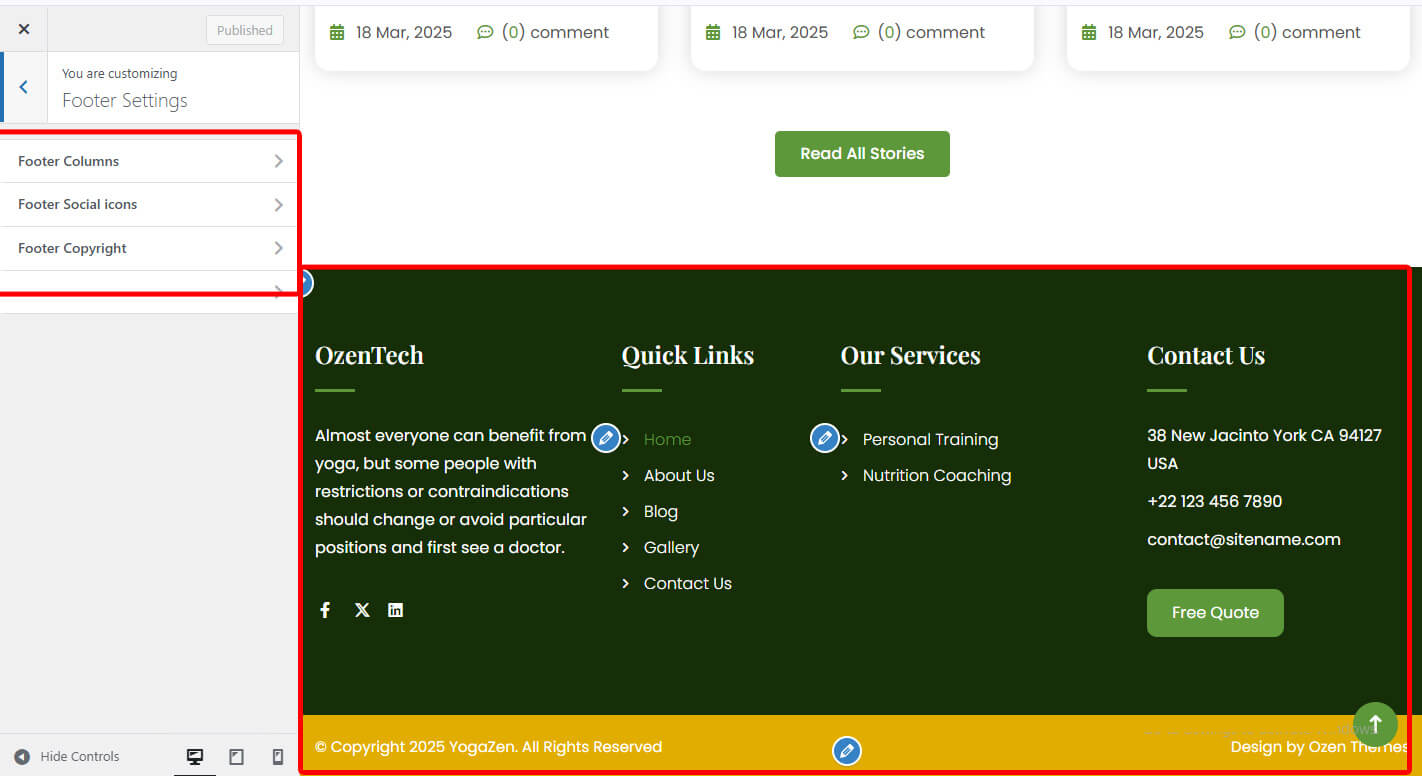Click the LinkedIn icon in footer

coord(396,610)
